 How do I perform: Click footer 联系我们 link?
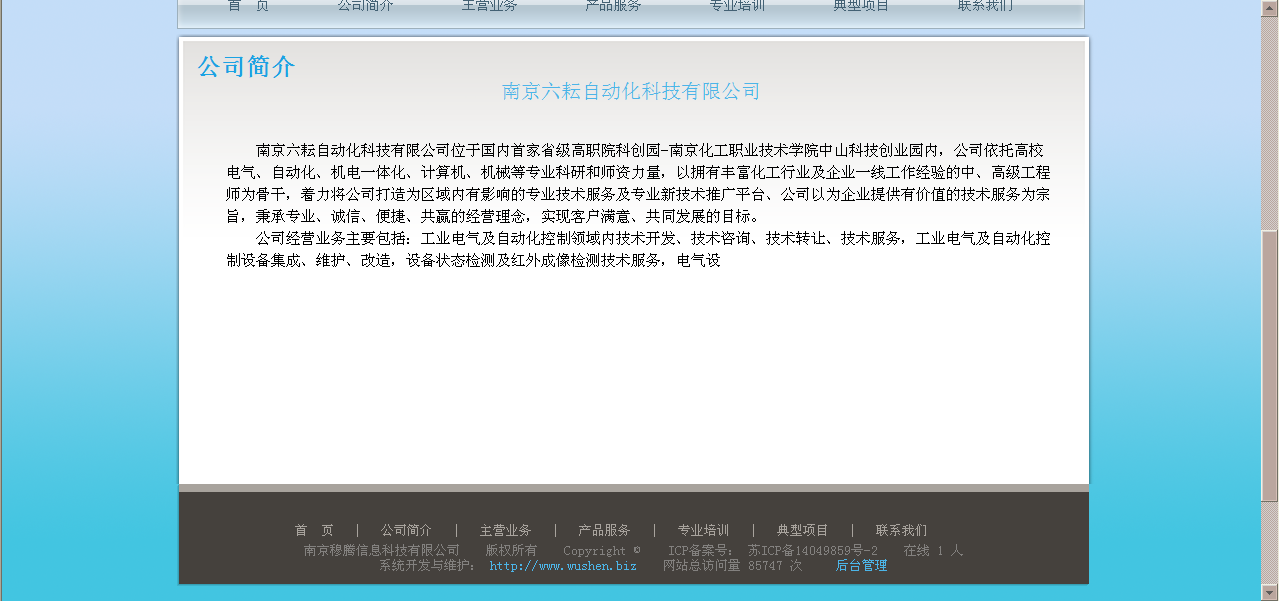(x=901, y=530)
